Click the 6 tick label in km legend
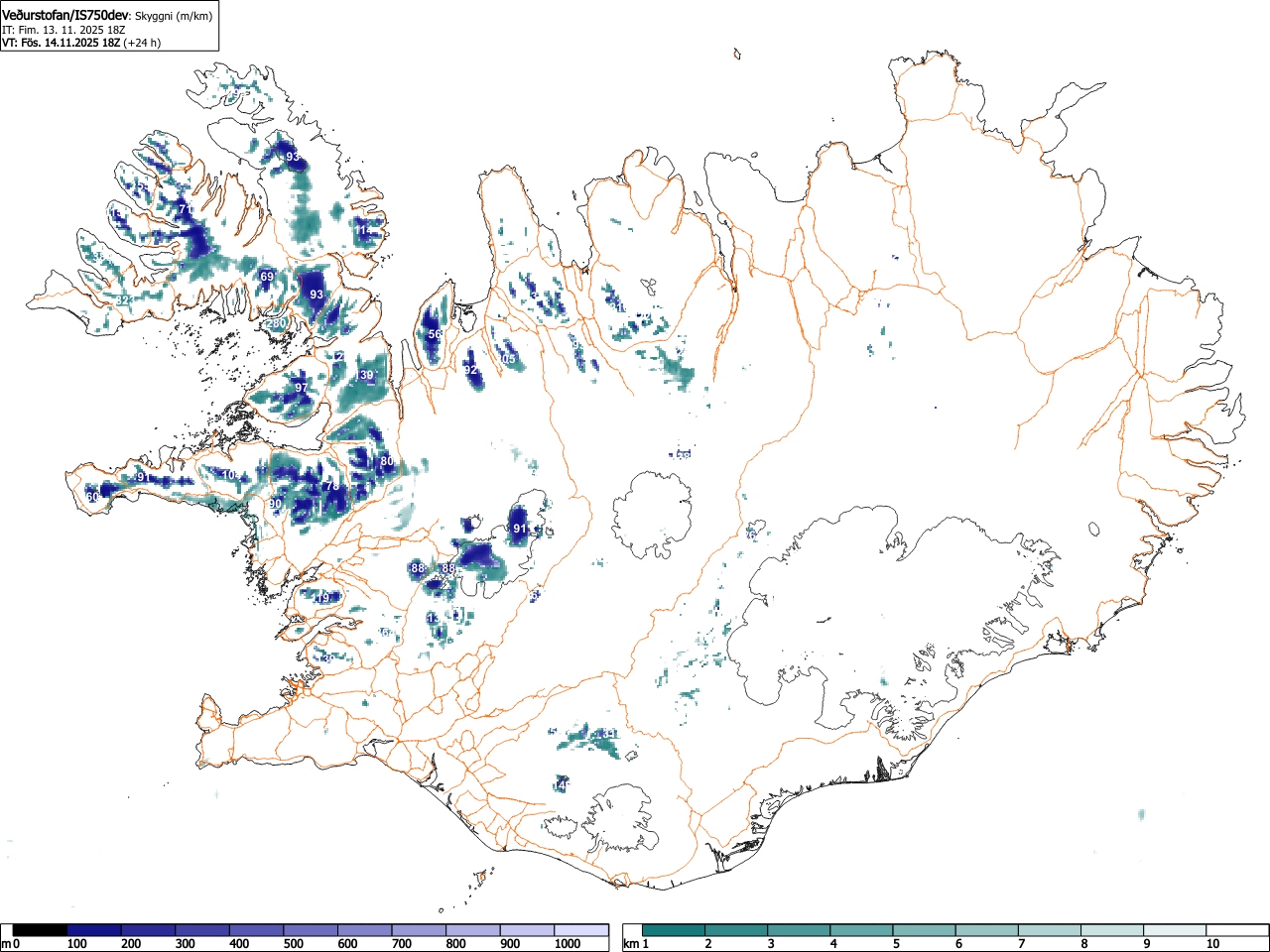The width and height of the screenshot is (1270, 952). [x=957, y=944]
